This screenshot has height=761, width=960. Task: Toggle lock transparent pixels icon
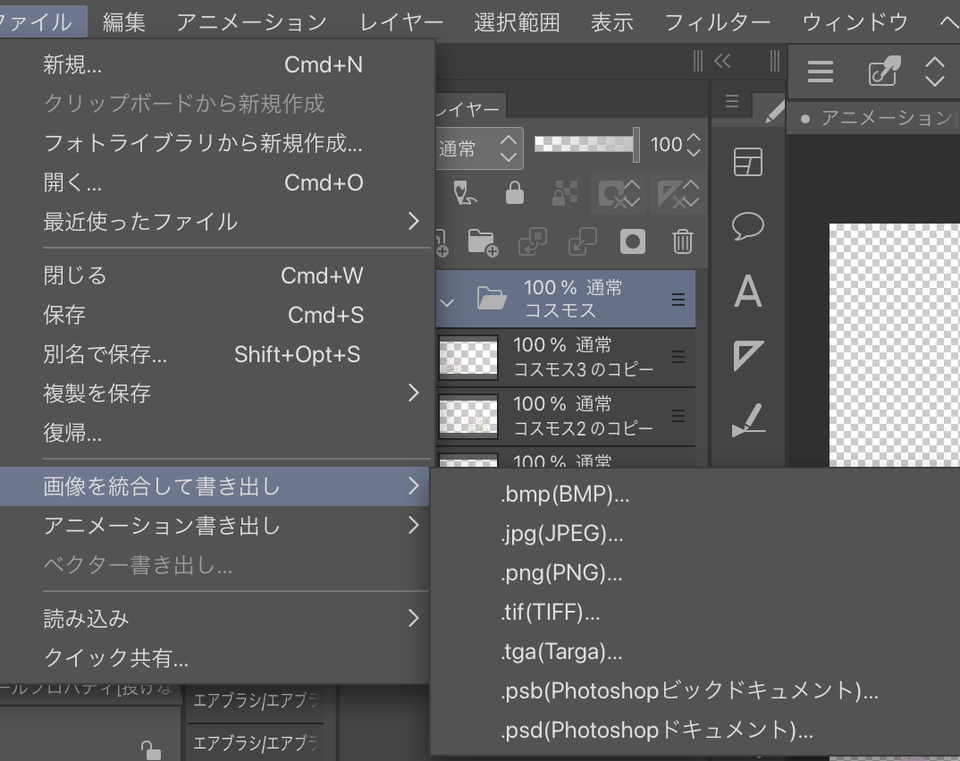[565, 193]
